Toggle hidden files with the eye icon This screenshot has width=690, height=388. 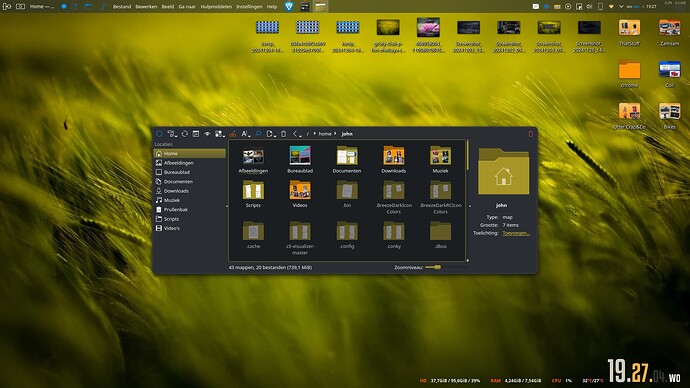click(207, 134)
